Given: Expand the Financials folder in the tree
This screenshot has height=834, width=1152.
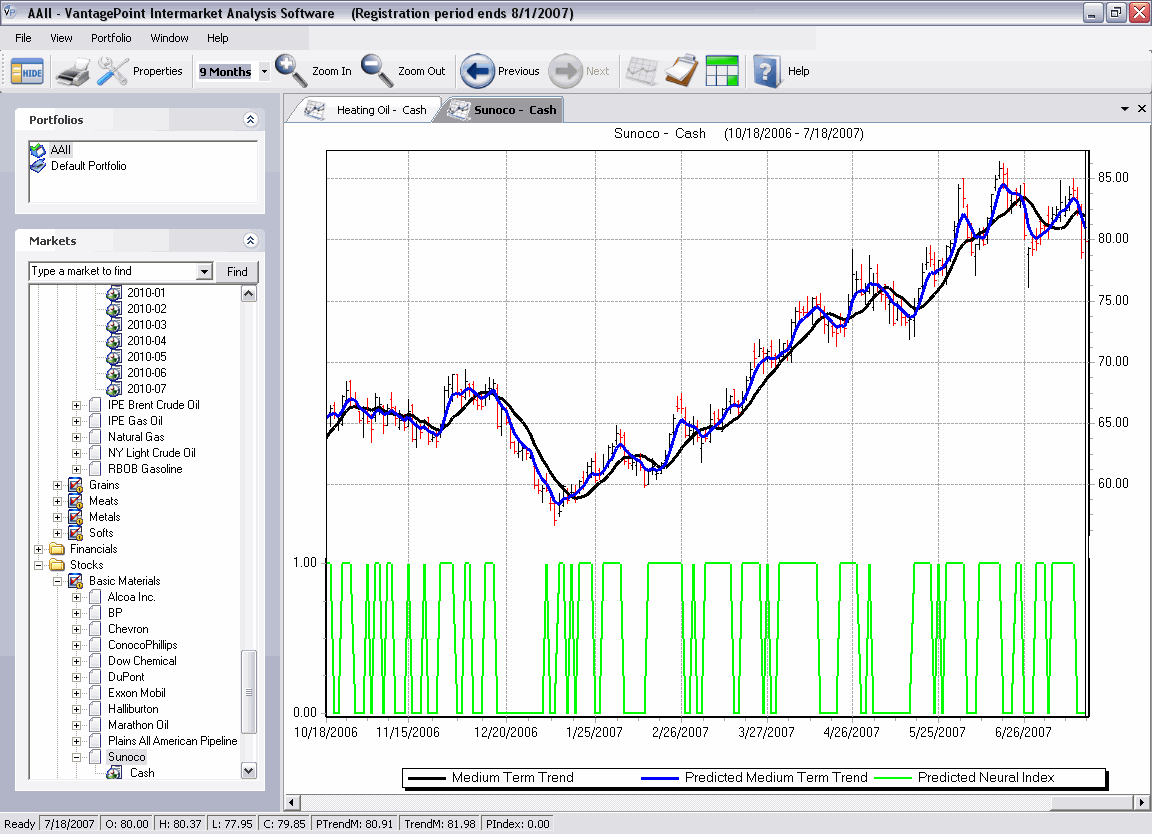Looking at the screenshot, I should 39,549.
